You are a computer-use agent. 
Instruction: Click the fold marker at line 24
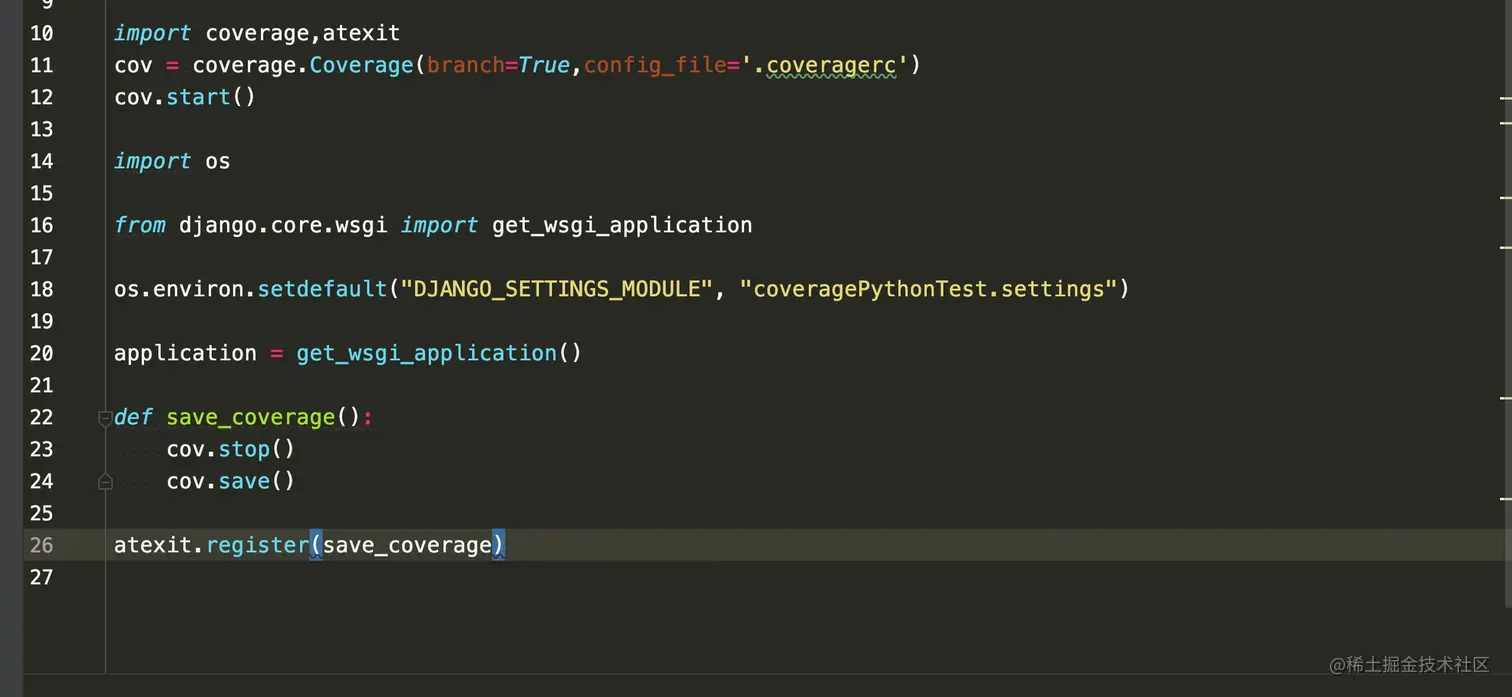coord(105,481)
